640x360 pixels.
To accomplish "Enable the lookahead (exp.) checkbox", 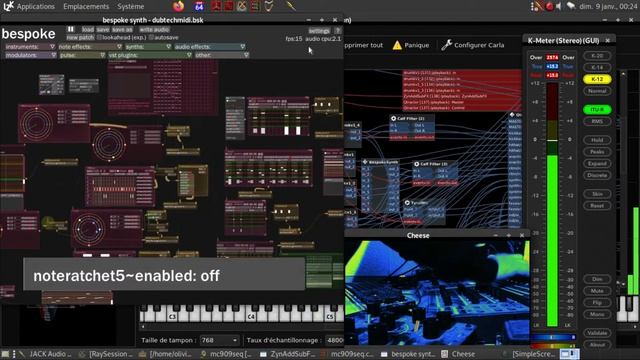I will 99,37.
